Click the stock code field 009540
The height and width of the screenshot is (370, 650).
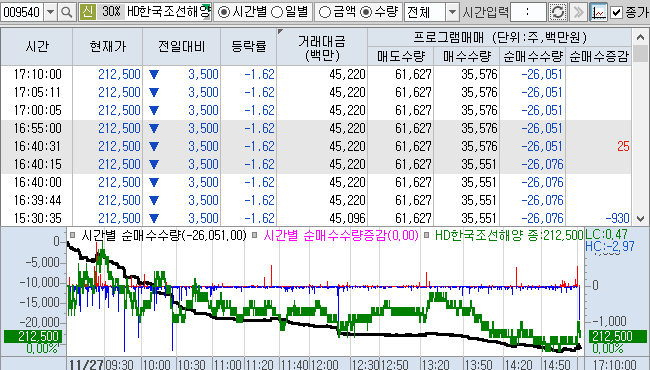22,12
